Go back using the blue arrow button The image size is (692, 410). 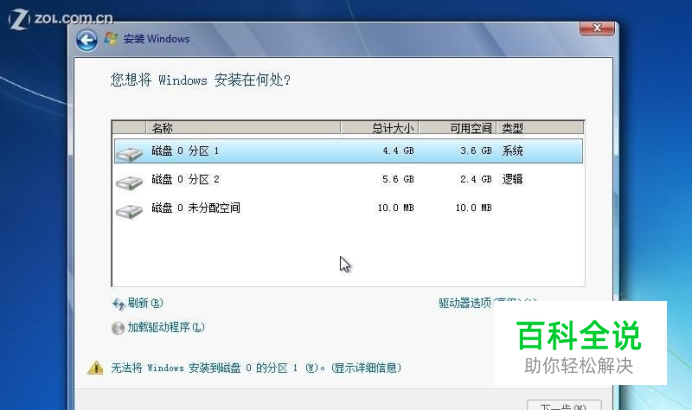click(87, 40)
